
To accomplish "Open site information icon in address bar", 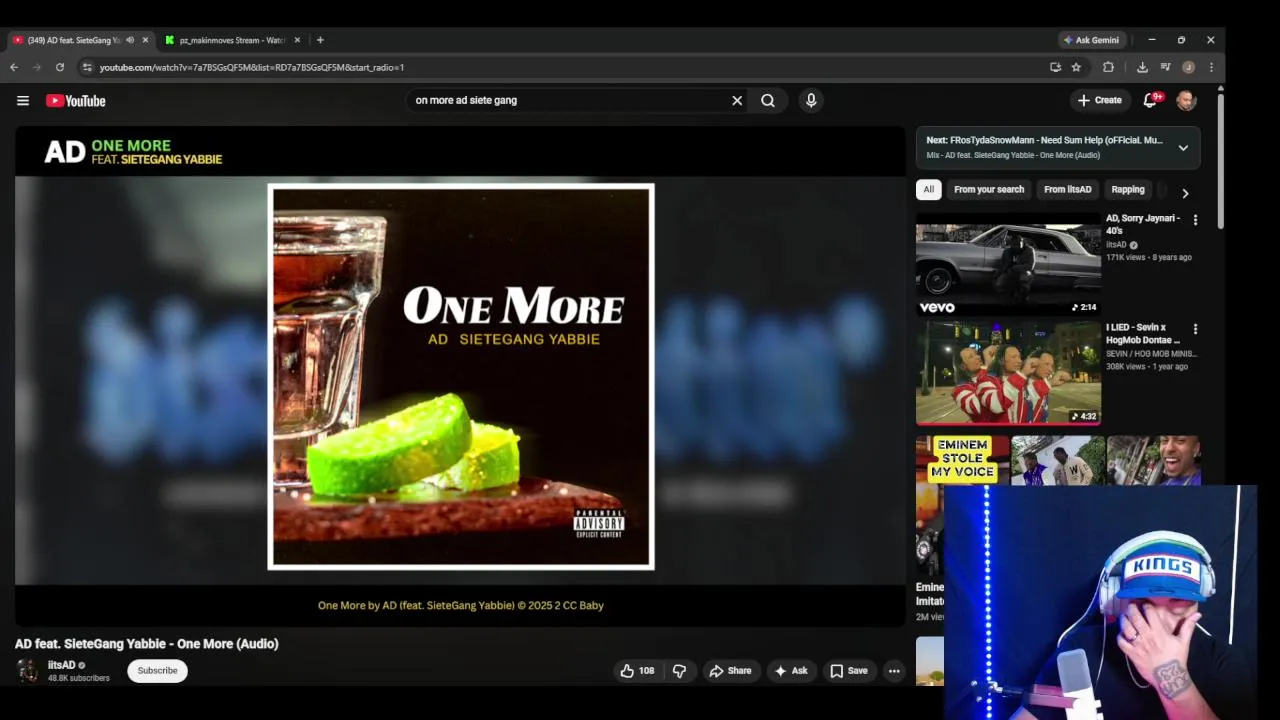I will pyautogui.click(x=87, y=67).
